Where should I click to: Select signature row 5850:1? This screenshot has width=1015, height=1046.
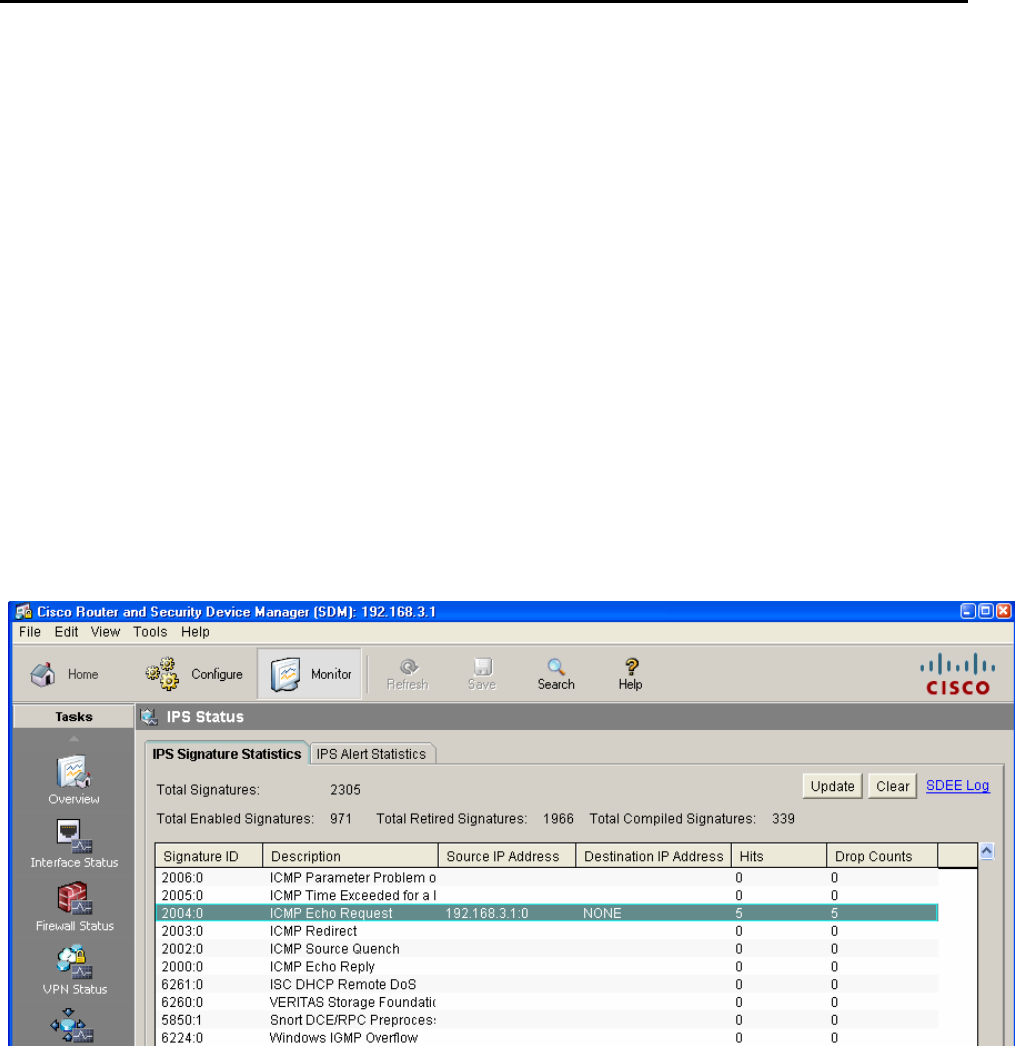click(547, 1021)
